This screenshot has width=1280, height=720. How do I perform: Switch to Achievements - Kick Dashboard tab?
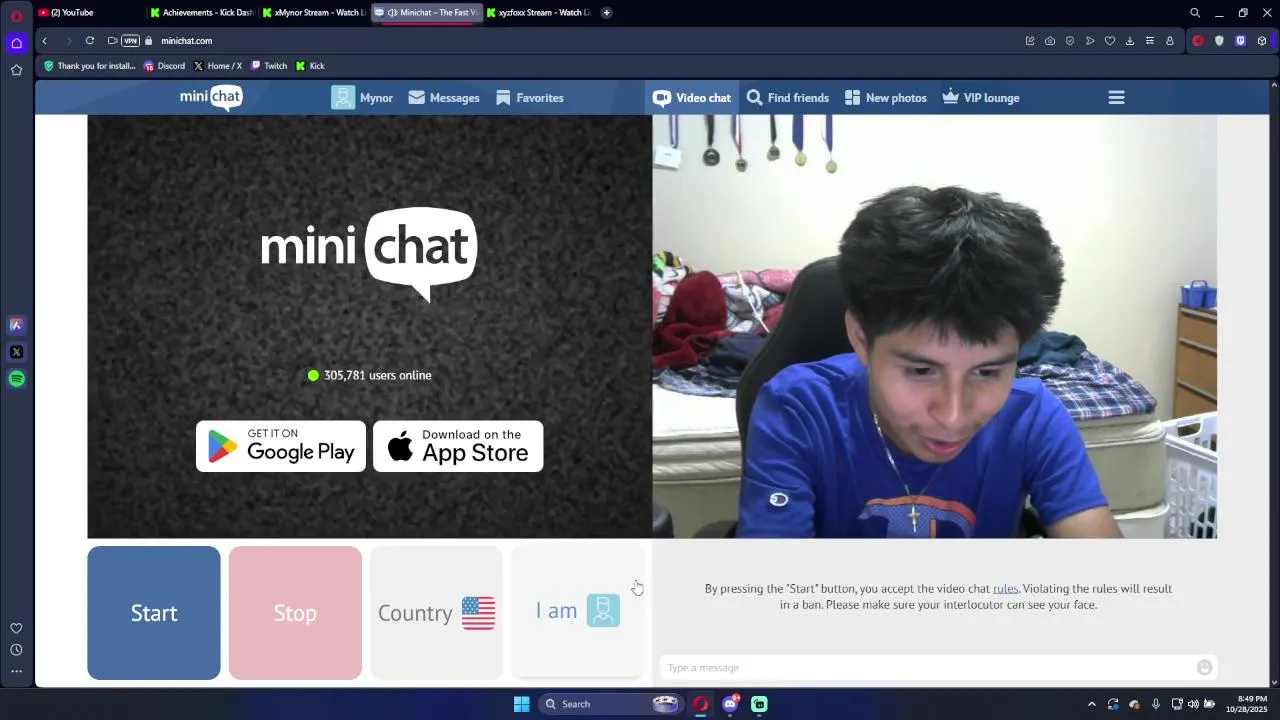coord(201,13)
